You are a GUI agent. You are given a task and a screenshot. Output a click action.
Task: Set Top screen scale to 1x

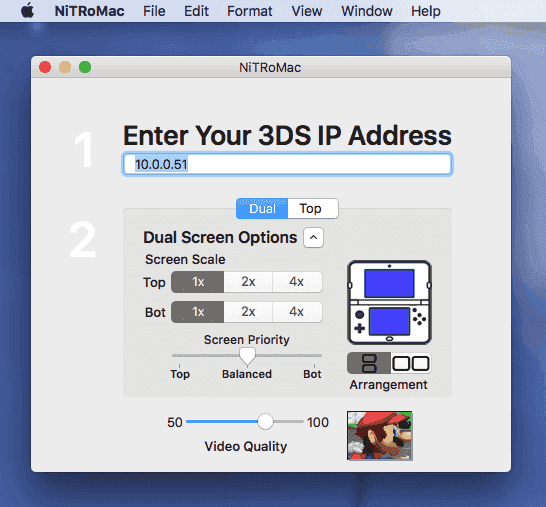pos(197,282)
